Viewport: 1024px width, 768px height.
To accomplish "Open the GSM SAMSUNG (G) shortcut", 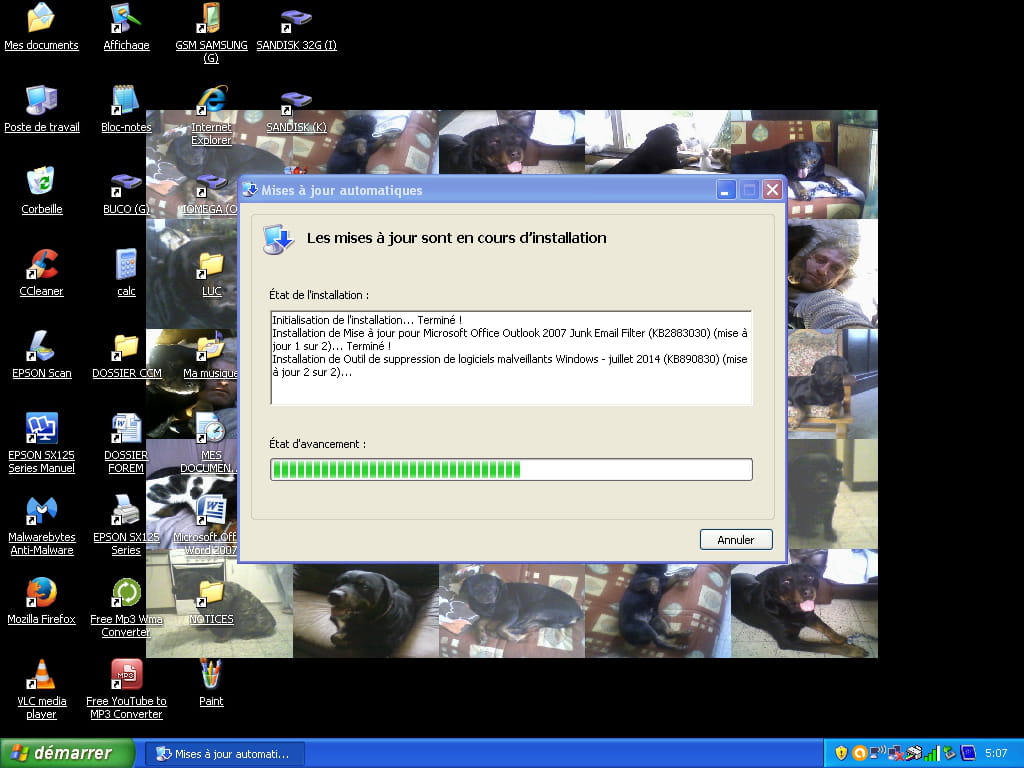I will pyautogui.click(x=211, y=18).
